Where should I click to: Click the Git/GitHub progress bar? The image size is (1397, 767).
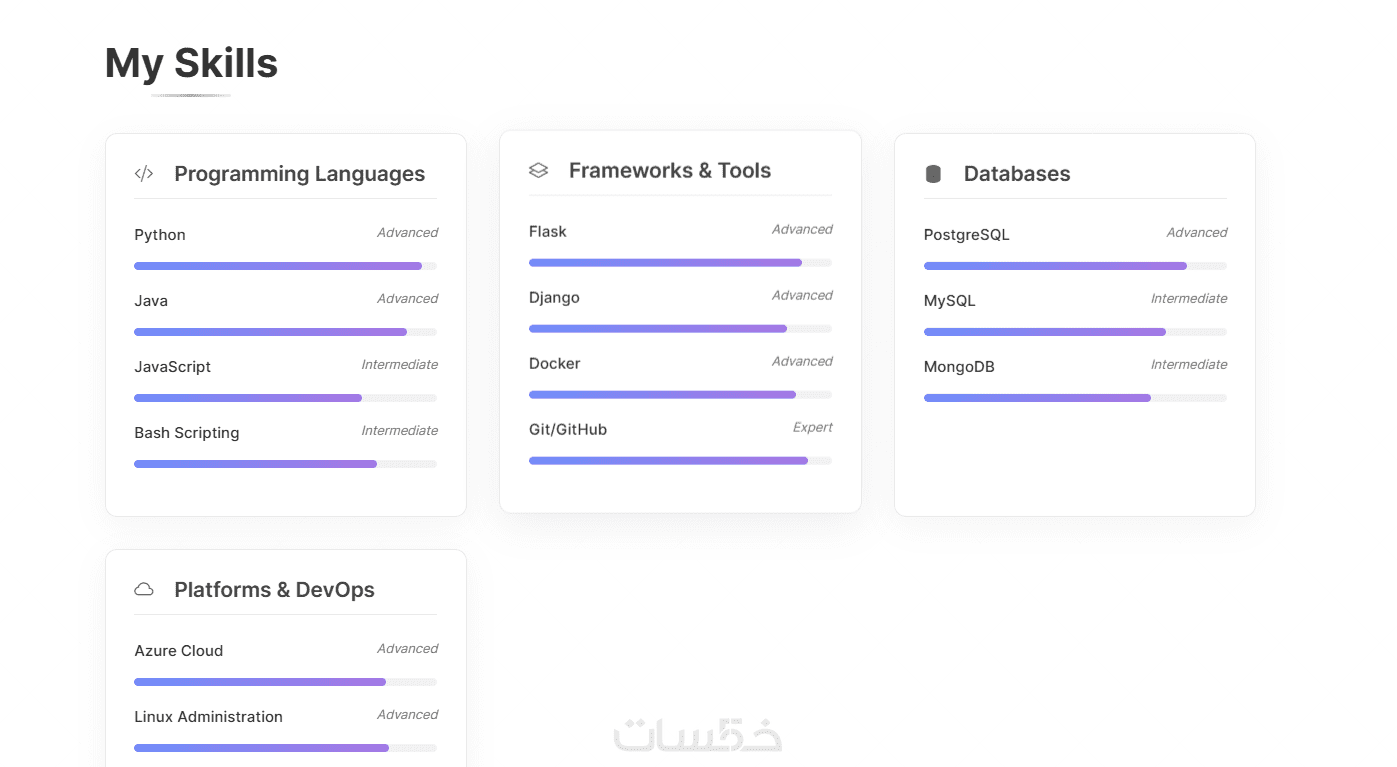tap(680, 461)
